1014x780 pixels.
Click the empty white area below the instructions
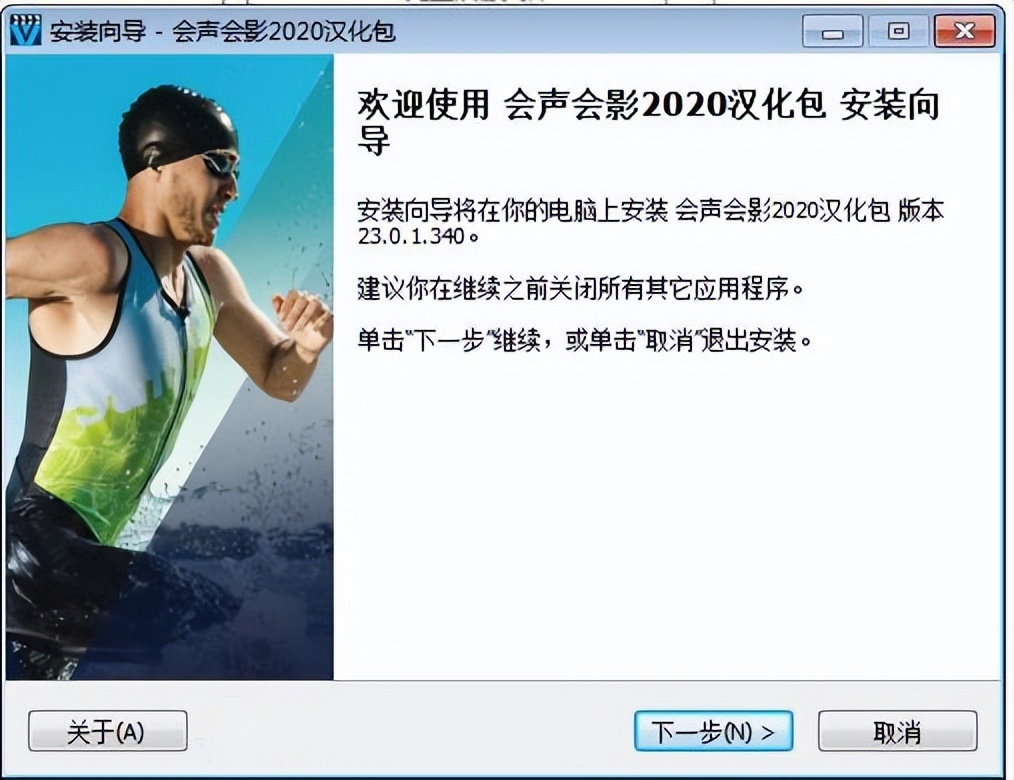pos(666,517)
